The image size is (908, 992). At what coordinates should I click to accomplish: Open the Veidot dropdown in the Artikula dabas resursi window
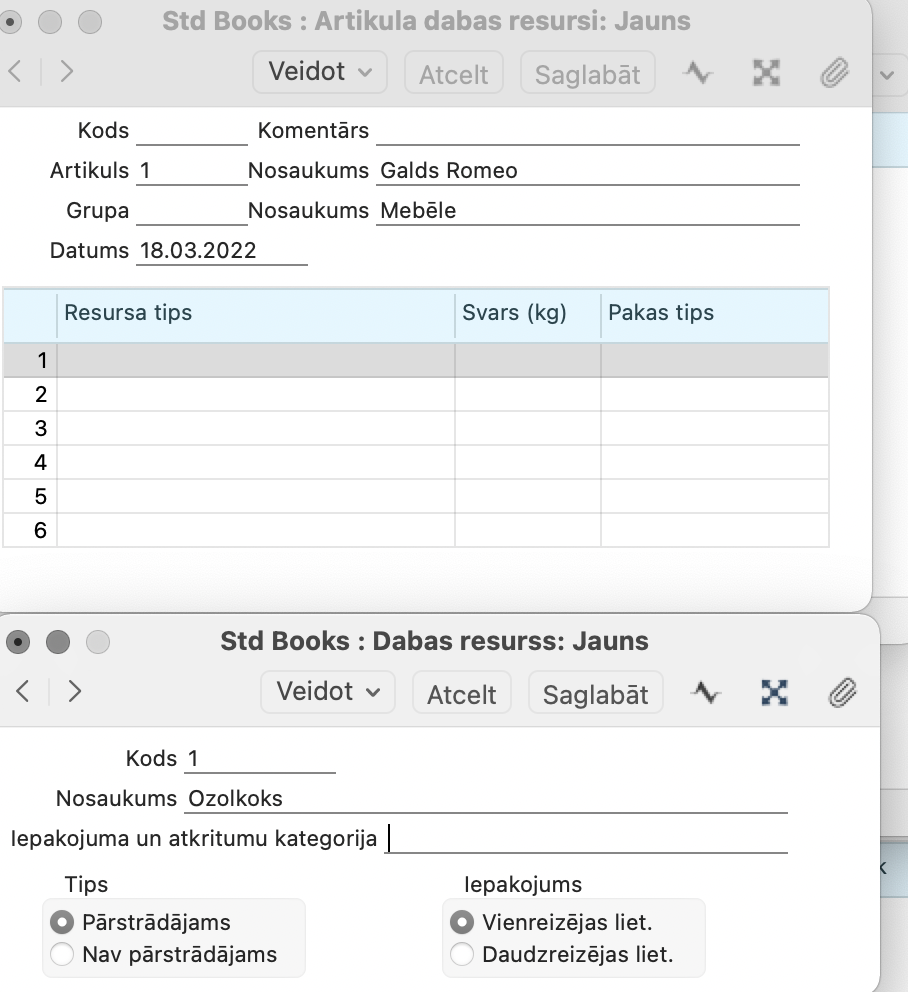click(320, 72)
